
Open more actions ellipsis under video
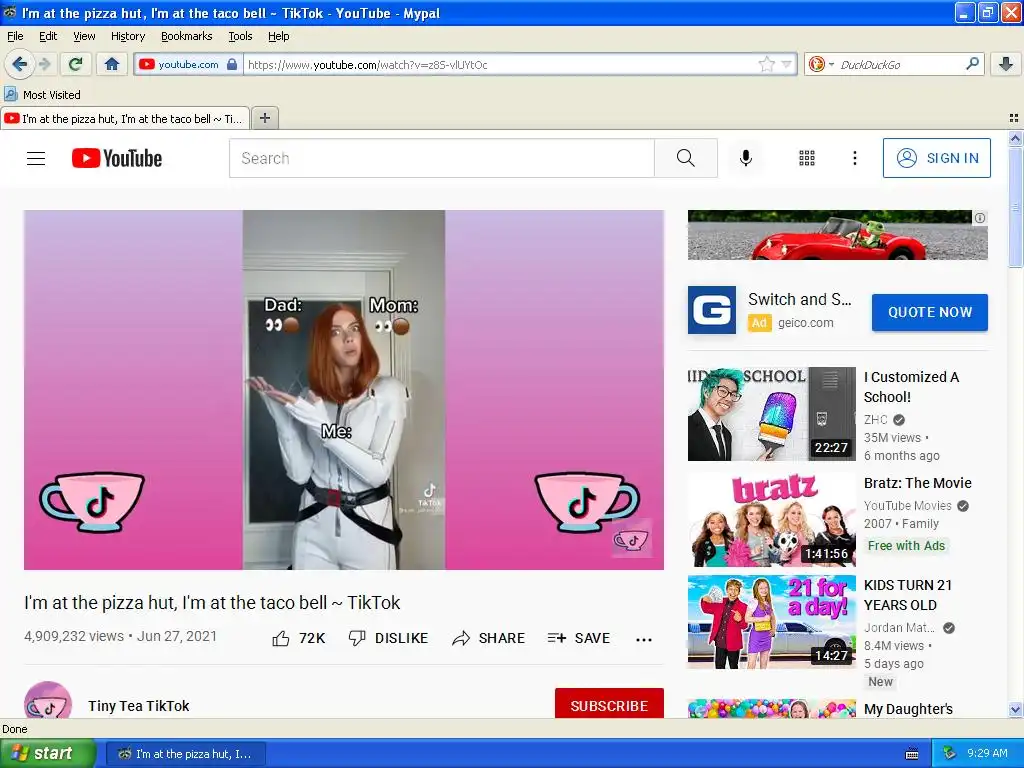(644, 639)
